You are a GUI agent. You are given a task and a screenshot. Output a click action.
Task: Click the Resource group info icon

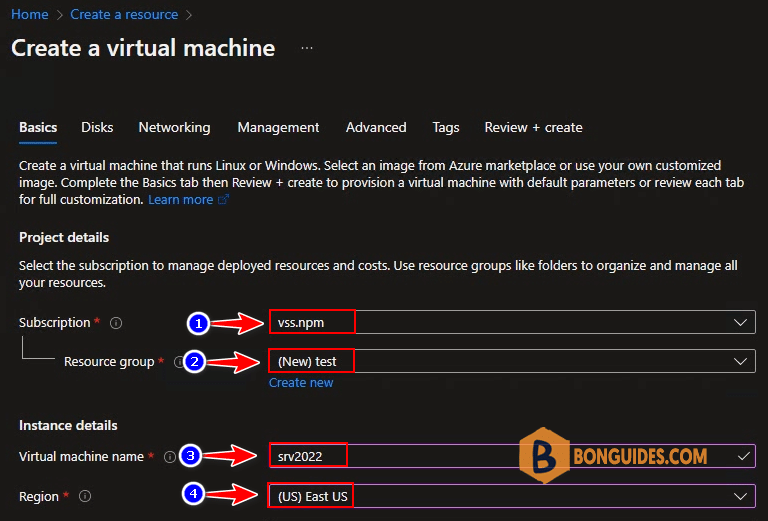pos(179,362)
